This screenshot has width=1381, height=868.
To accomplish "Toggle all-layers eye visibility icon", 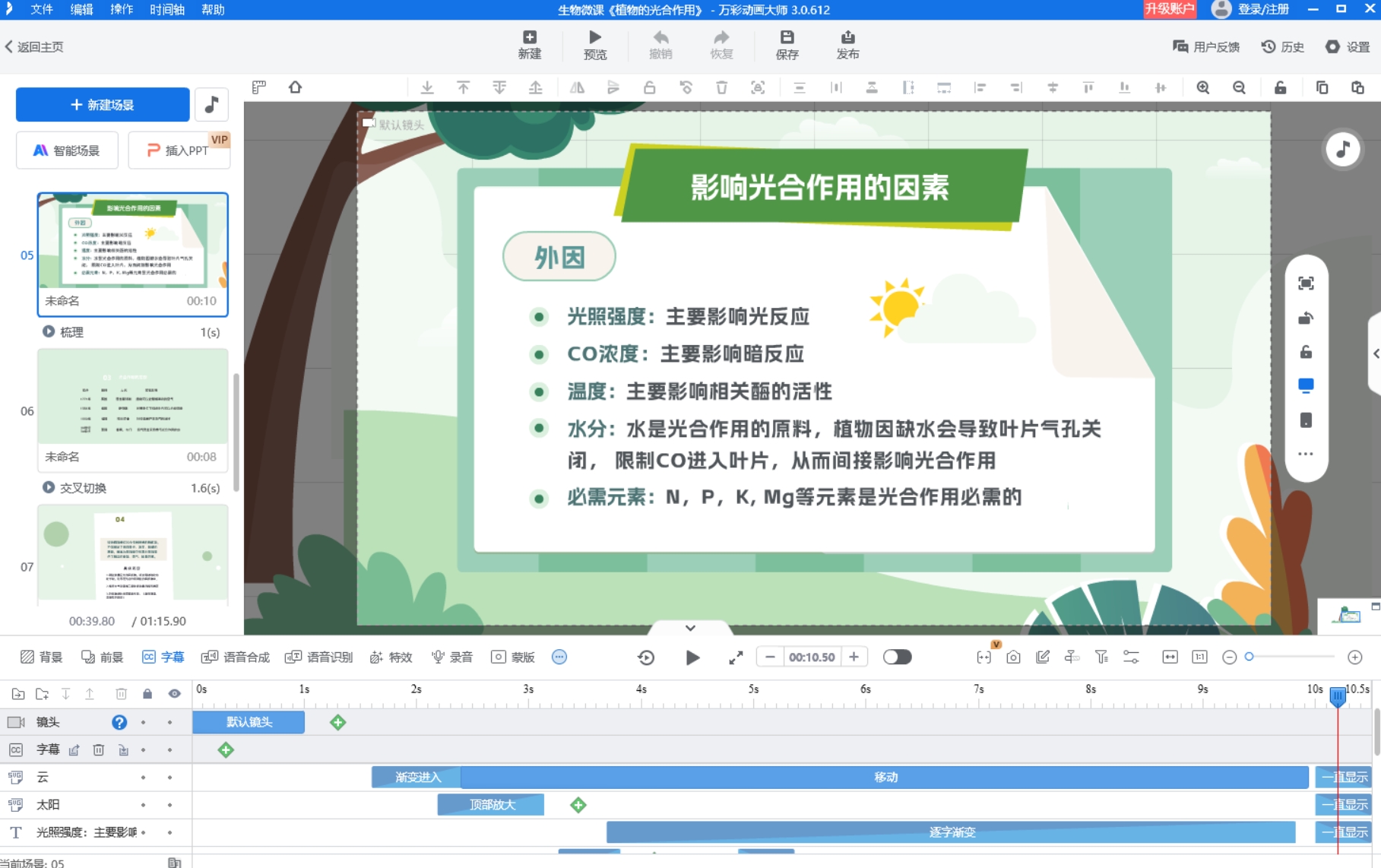I will (x=175, y=693).
